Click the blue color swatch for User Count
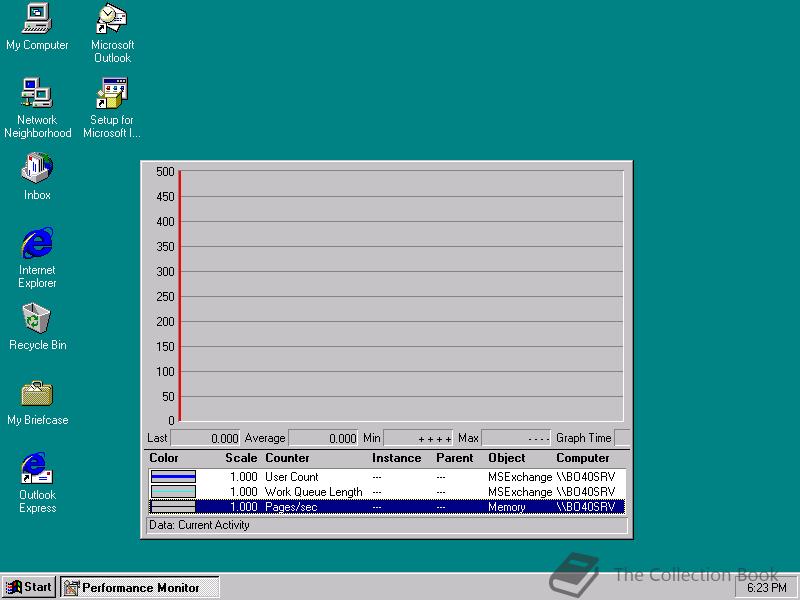Image resolution: width=800 pixels, height=600 pixels. 173,477
